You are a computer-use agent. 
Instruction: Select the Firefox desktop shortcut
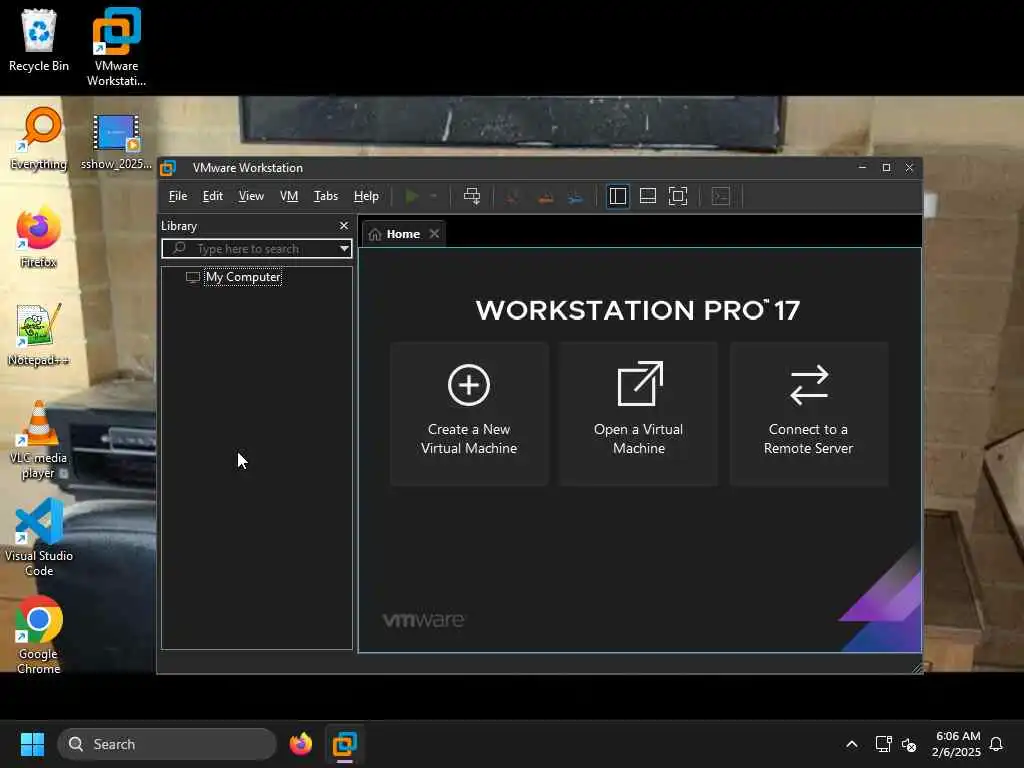(39, 237)
